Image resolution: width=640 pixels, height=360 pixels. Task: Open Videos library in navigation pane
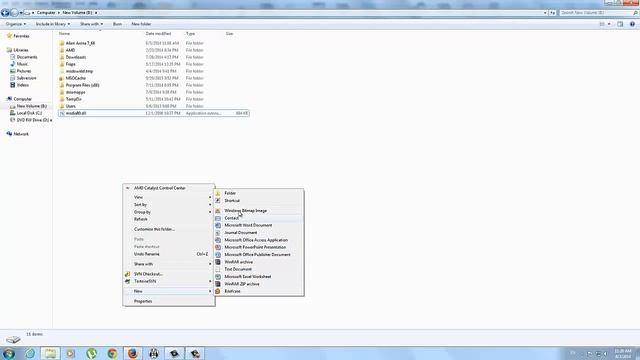pyautogui.click(x=23, y=85)
